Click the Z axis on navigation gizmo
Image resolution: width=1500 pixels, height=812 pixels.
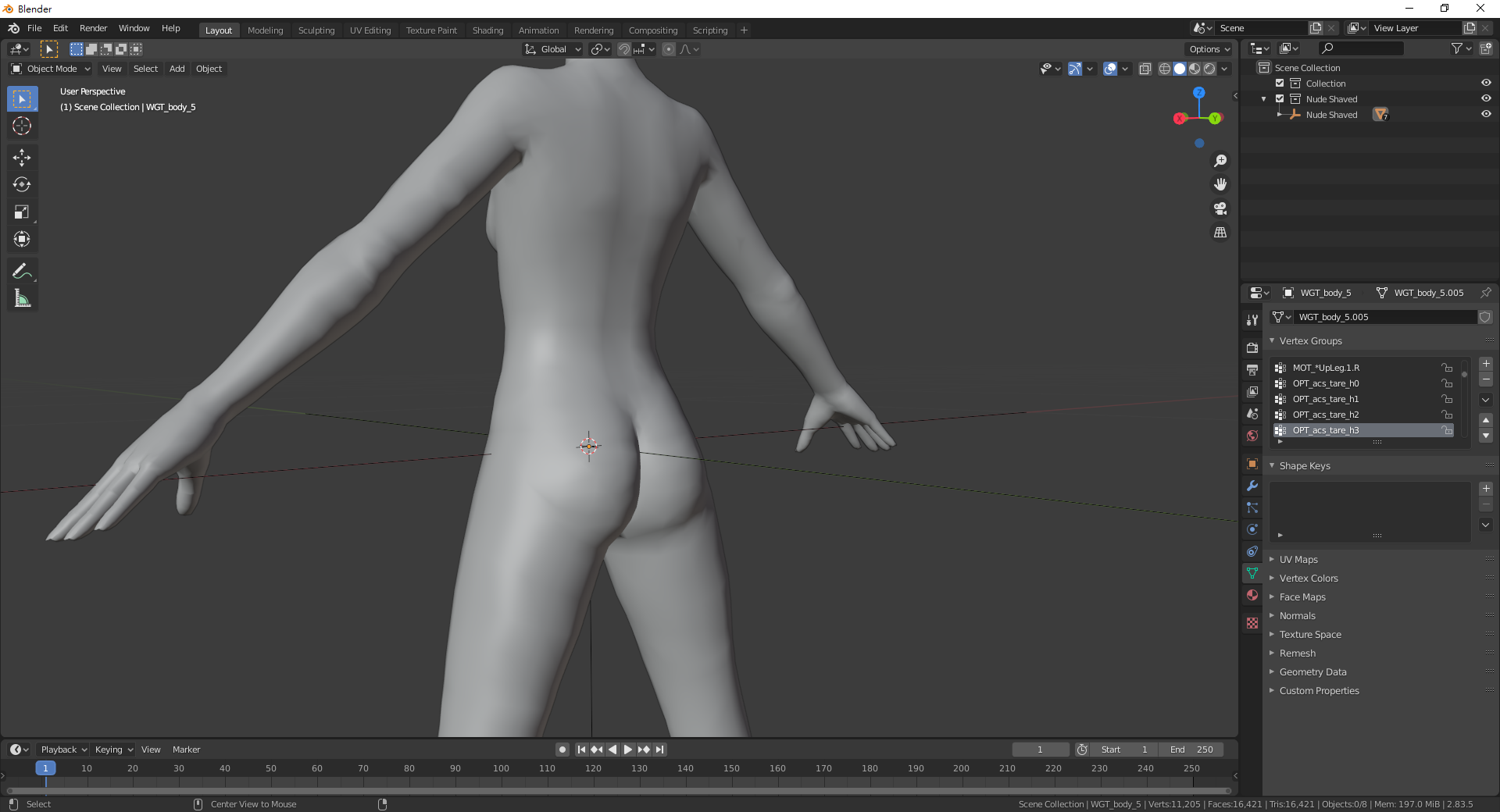click(1198, 92)
